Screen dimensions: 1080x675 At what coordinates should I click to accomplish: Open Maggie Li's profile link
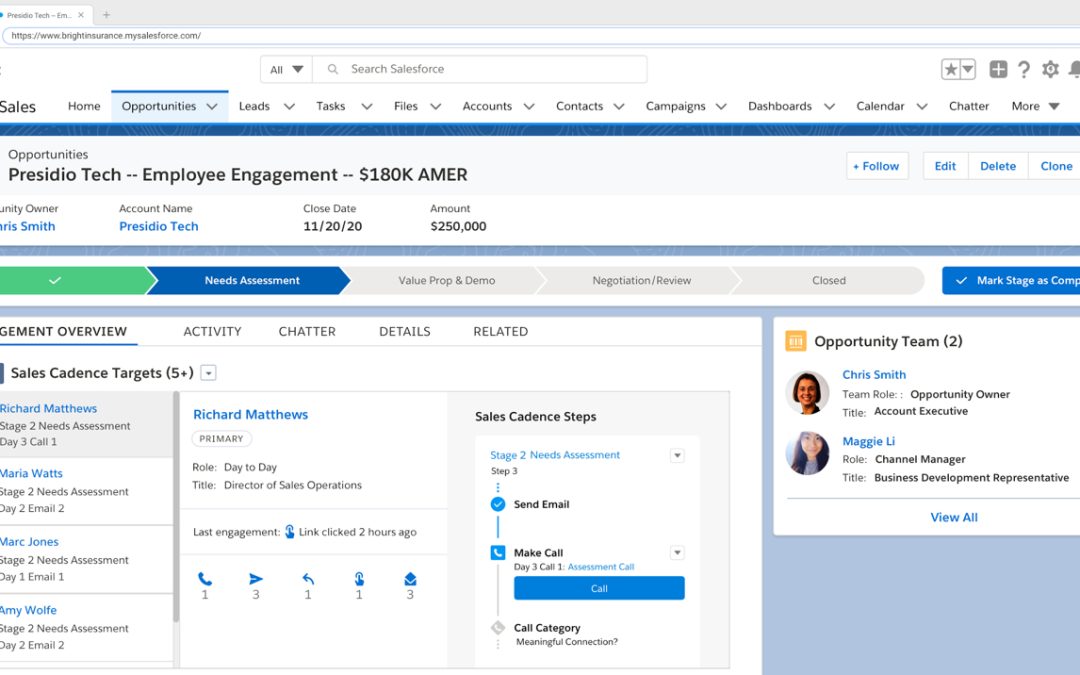click(869, 442)
